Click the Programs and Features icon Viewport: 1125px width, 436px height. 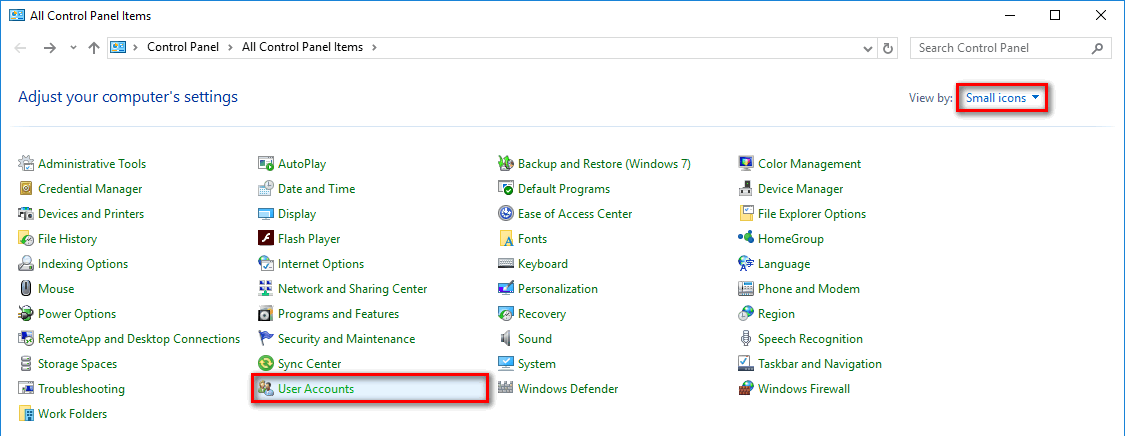point(266,314)
